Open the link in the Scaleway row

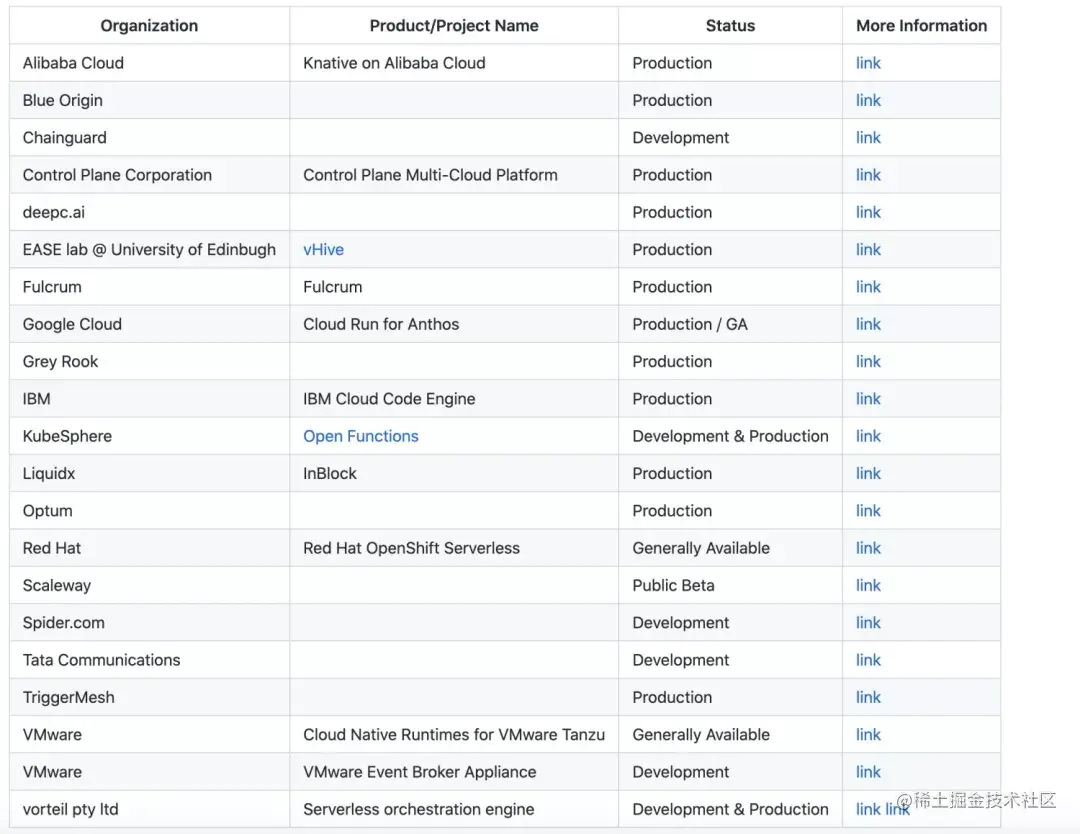(x=868, y=585)
